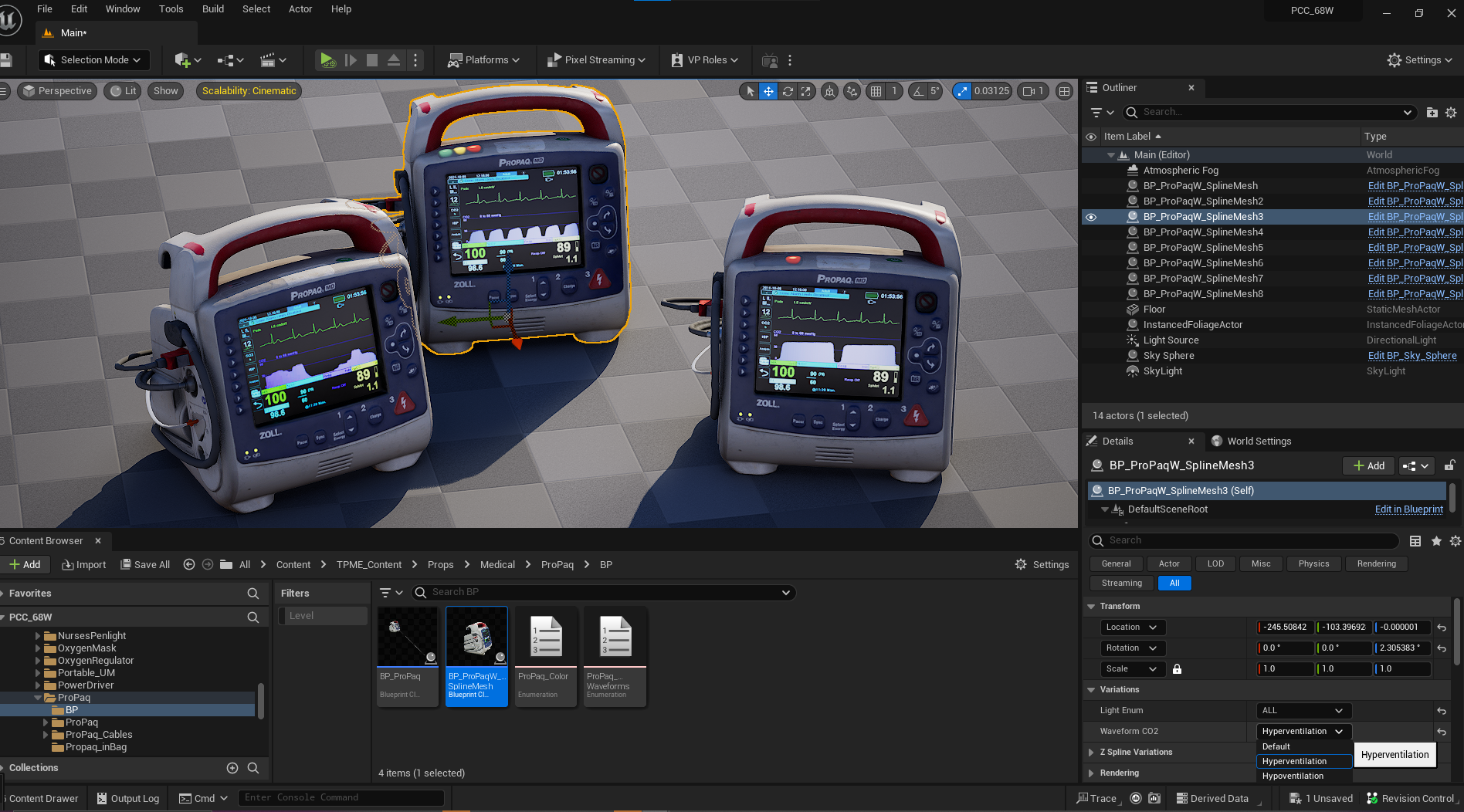Open the Actor menu
The height and width of the screenshot is (812, 1464).
coord(300,9)
